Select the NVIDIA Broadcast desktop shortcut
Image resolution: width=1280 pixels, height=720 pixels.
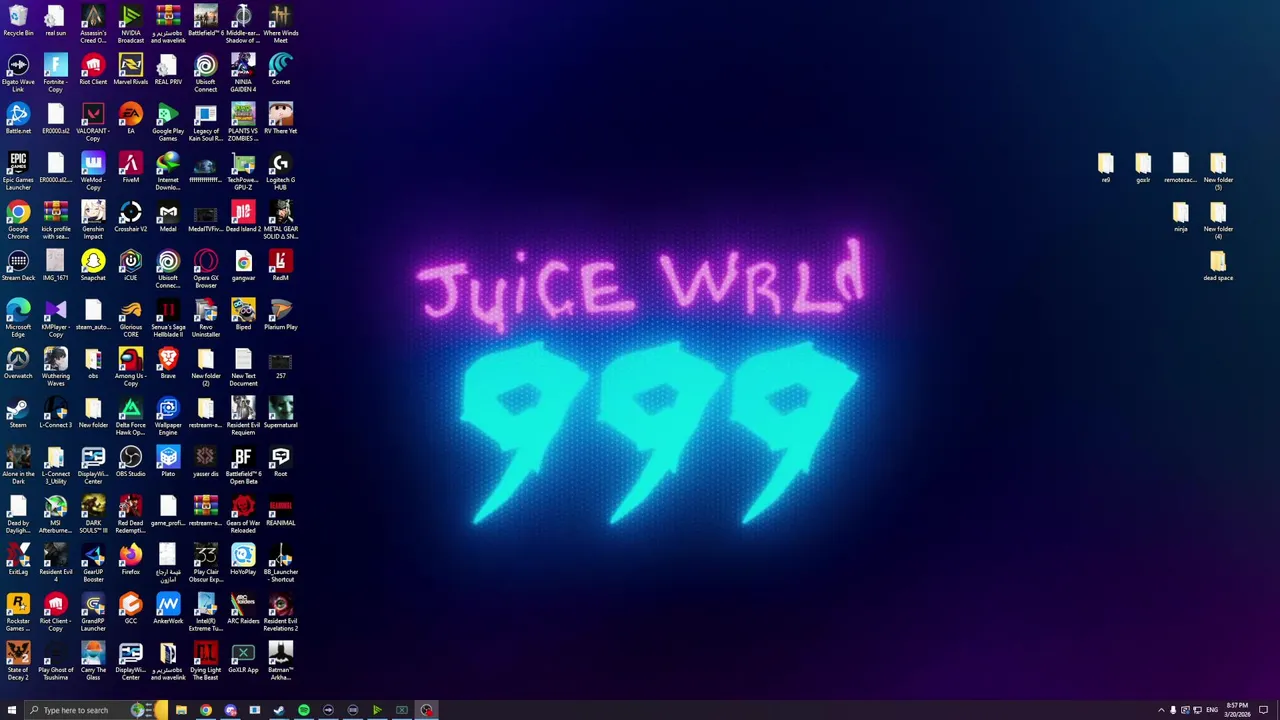coord(131,24)
